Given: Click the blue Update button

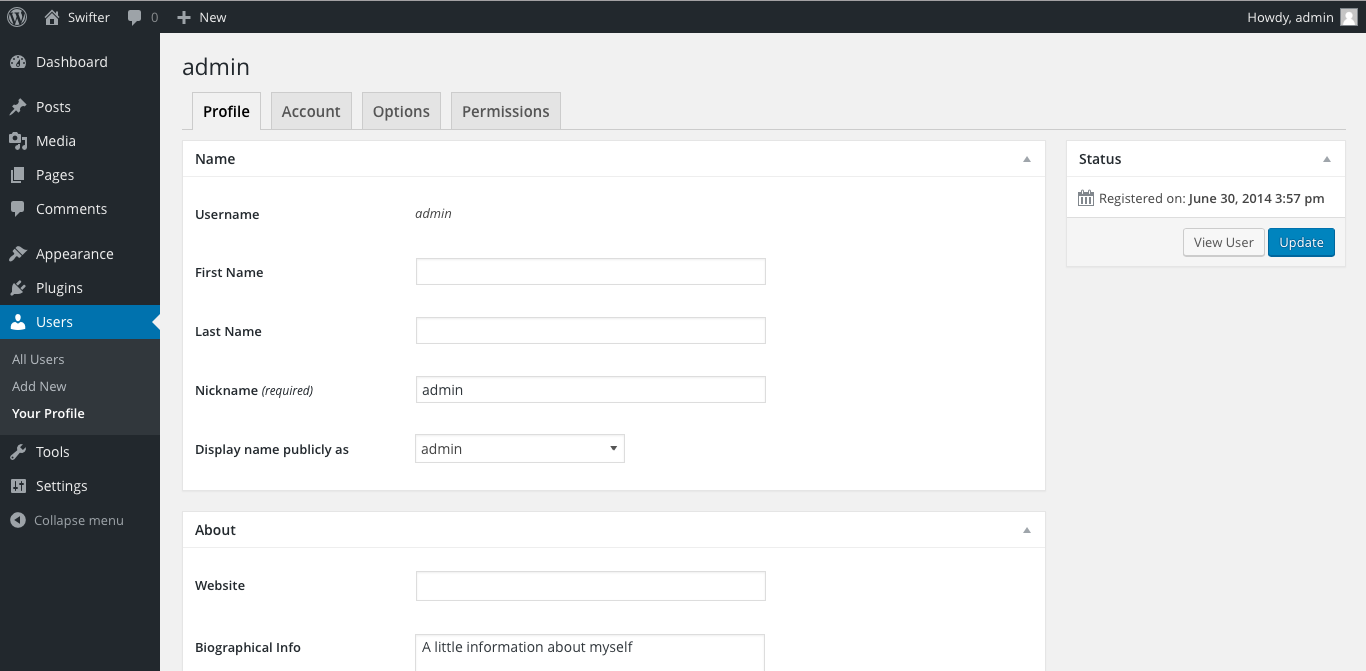Looking at the screenshot, I should click(x=1301, y=242).
